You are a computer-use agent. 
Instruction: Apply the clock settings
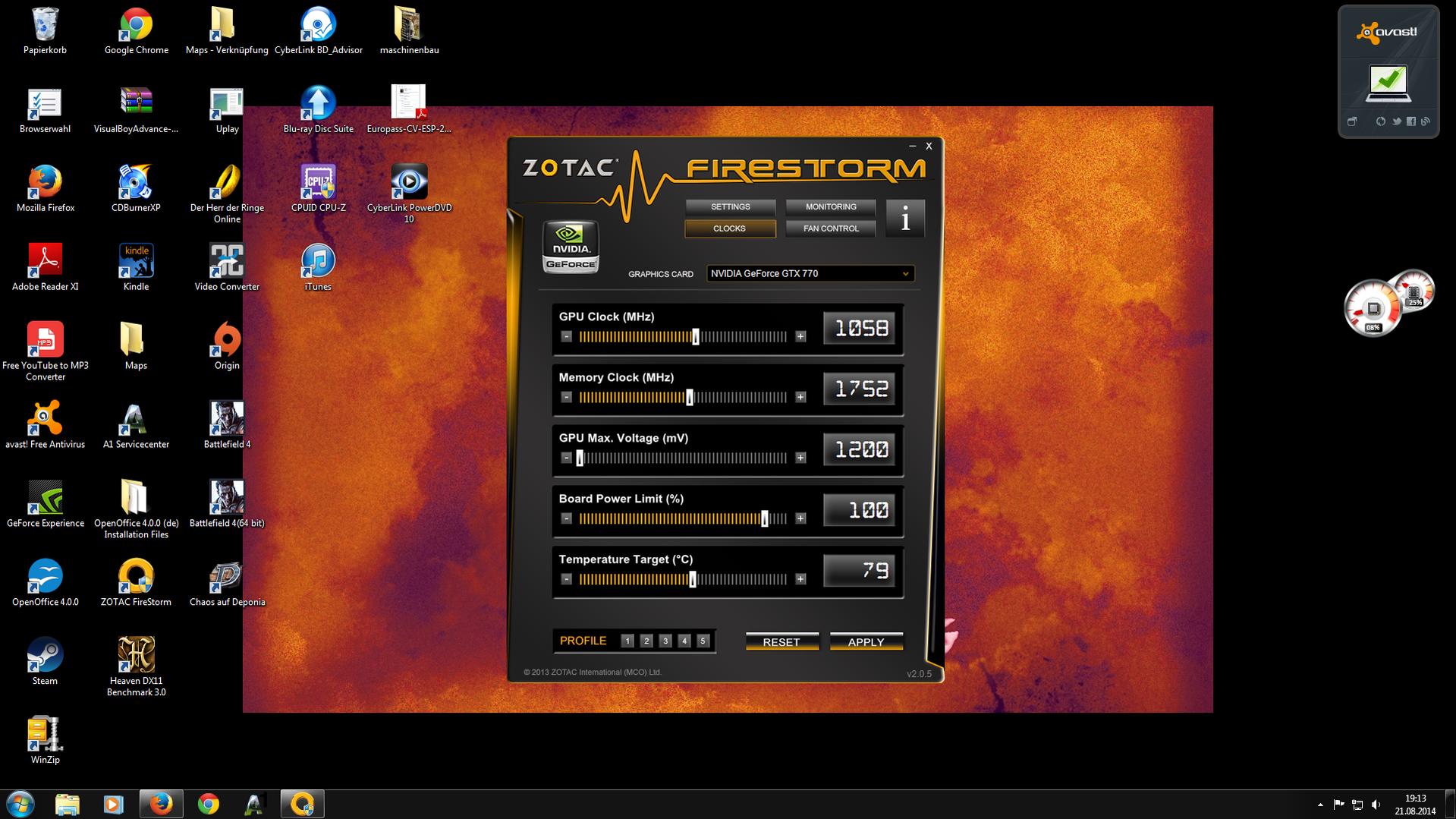tap(866, 642)
